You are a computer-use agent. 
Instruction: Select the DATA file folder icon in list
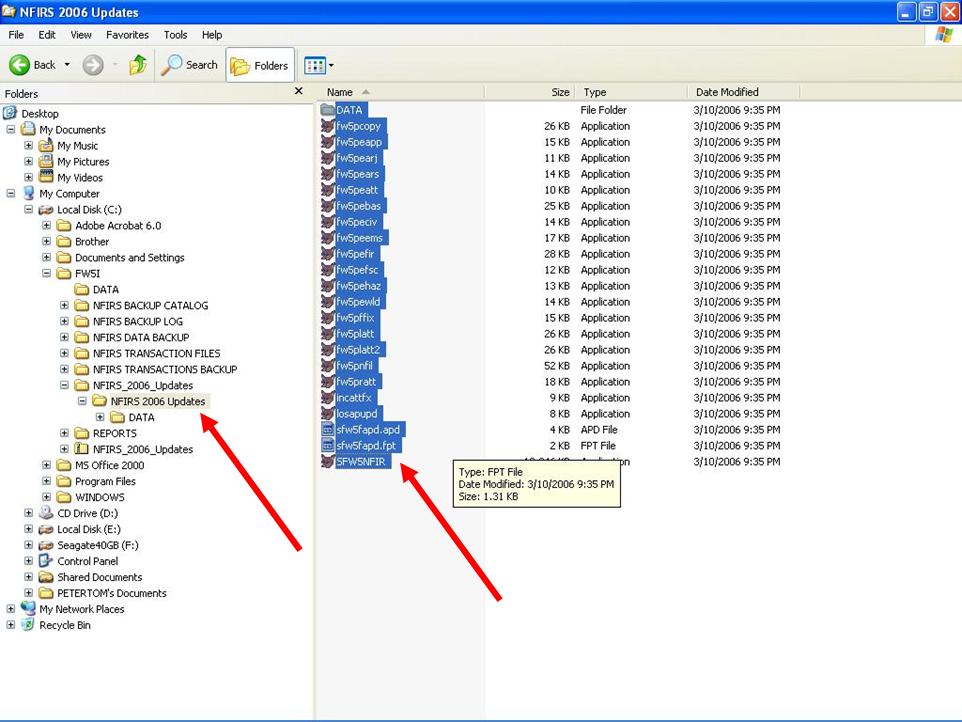coord(328,110)
